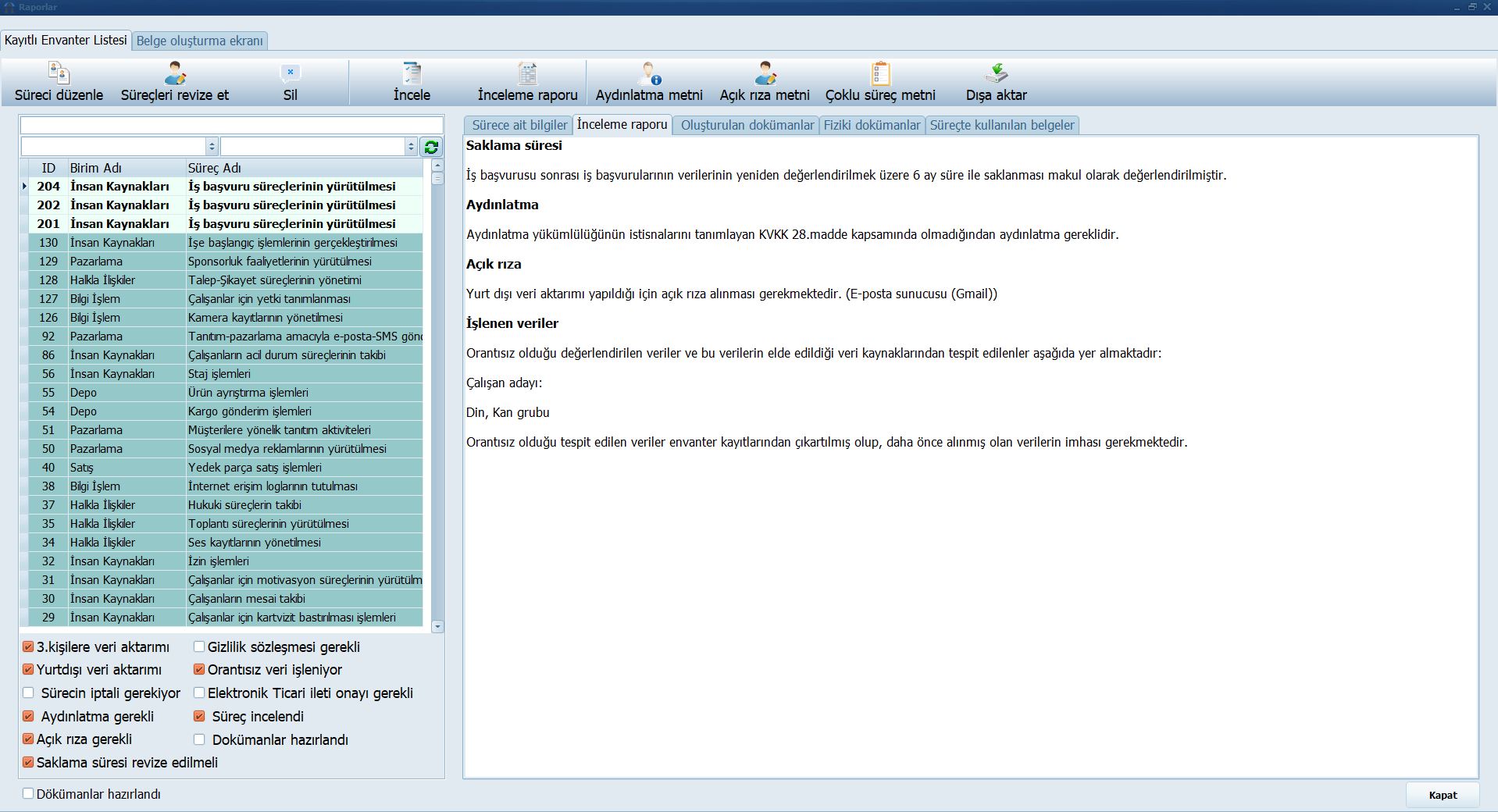
Task: Open Fiziki dokümanlar tab
Action: [872, 125]
